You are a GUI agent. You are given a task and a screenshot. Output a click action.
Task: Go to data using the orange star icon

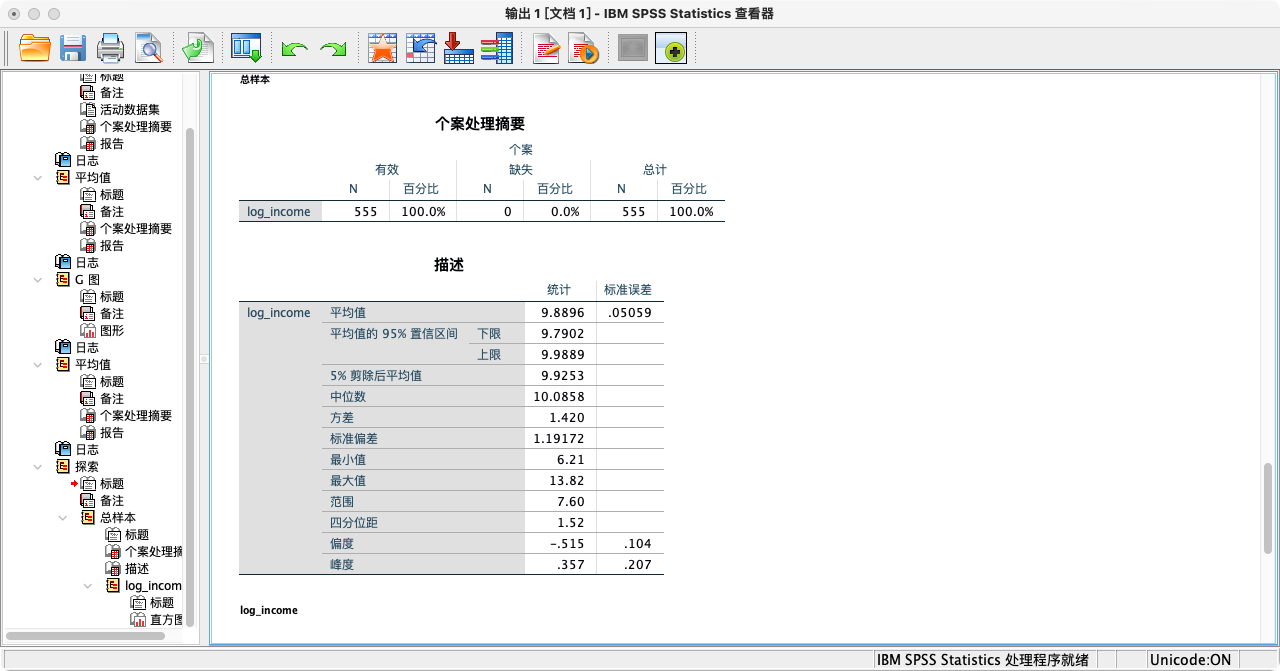pyautogui.click(x=382, y=48)
